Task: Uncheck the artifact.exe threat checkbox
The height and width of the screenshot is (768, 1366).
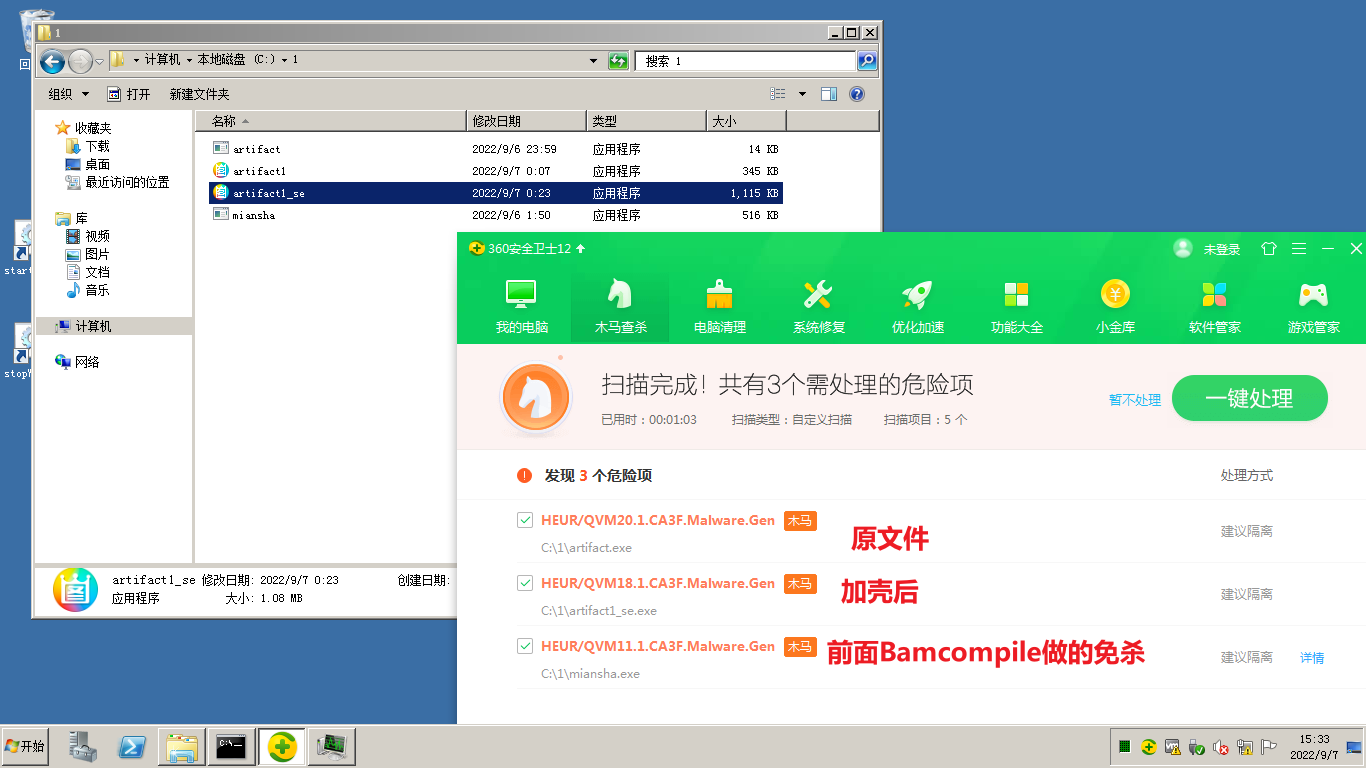Action: [x=524, y=520]
